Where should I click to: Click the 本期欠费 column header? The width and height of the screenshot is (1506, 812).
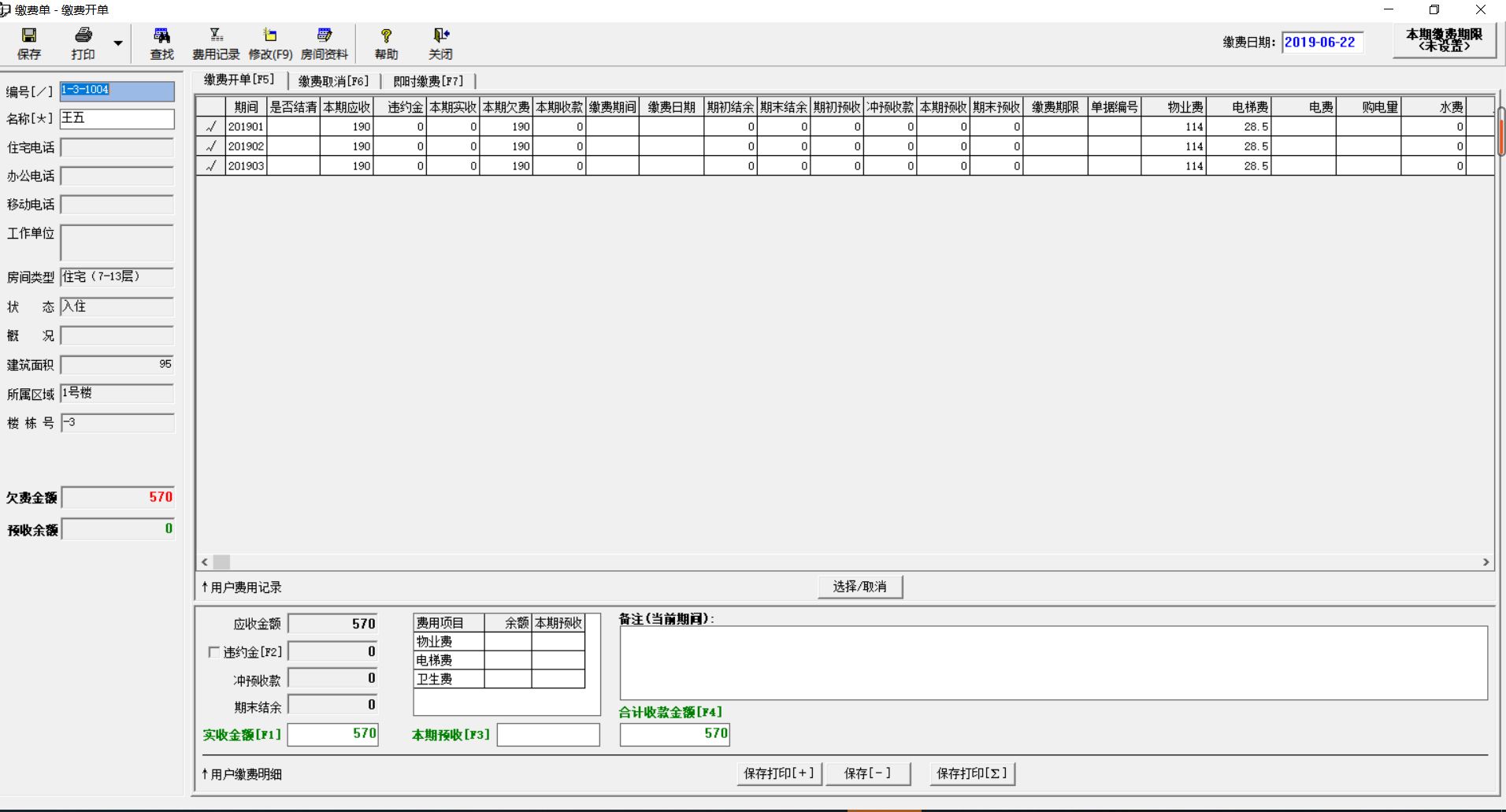506,107
